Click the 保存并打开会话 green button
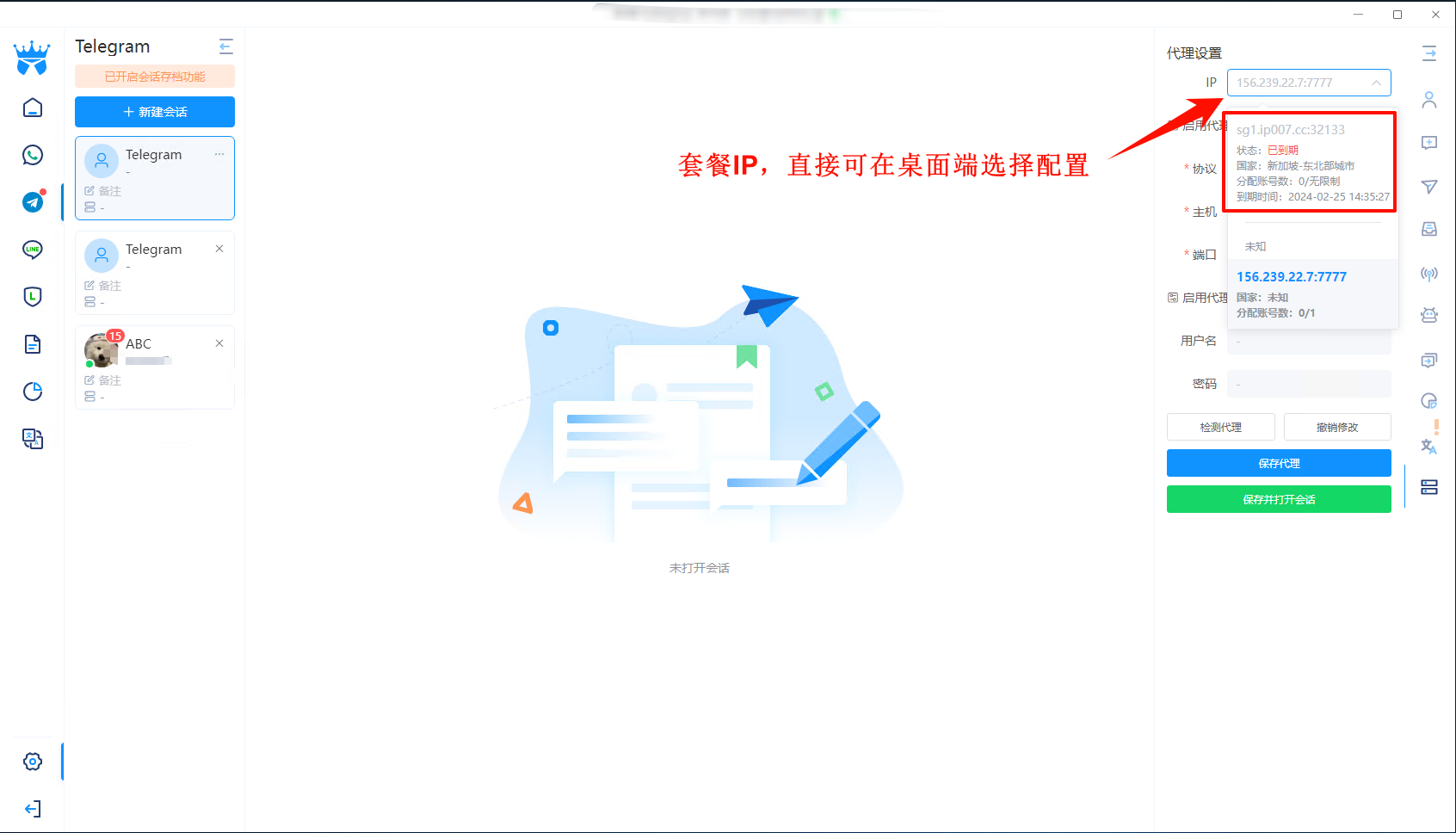Image resolution: width=1456 pixels, height=833 pixels. (1279, 499)
